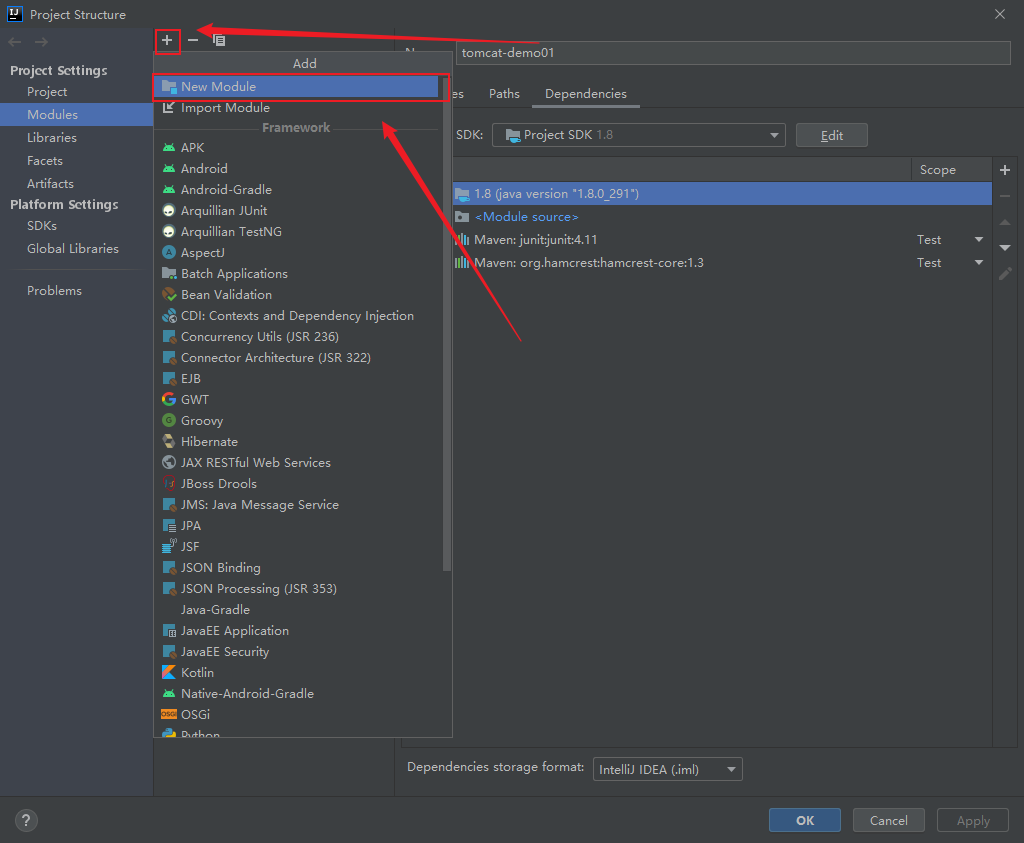Click the OK button
1024x843 pixels.
coord(805,820)
